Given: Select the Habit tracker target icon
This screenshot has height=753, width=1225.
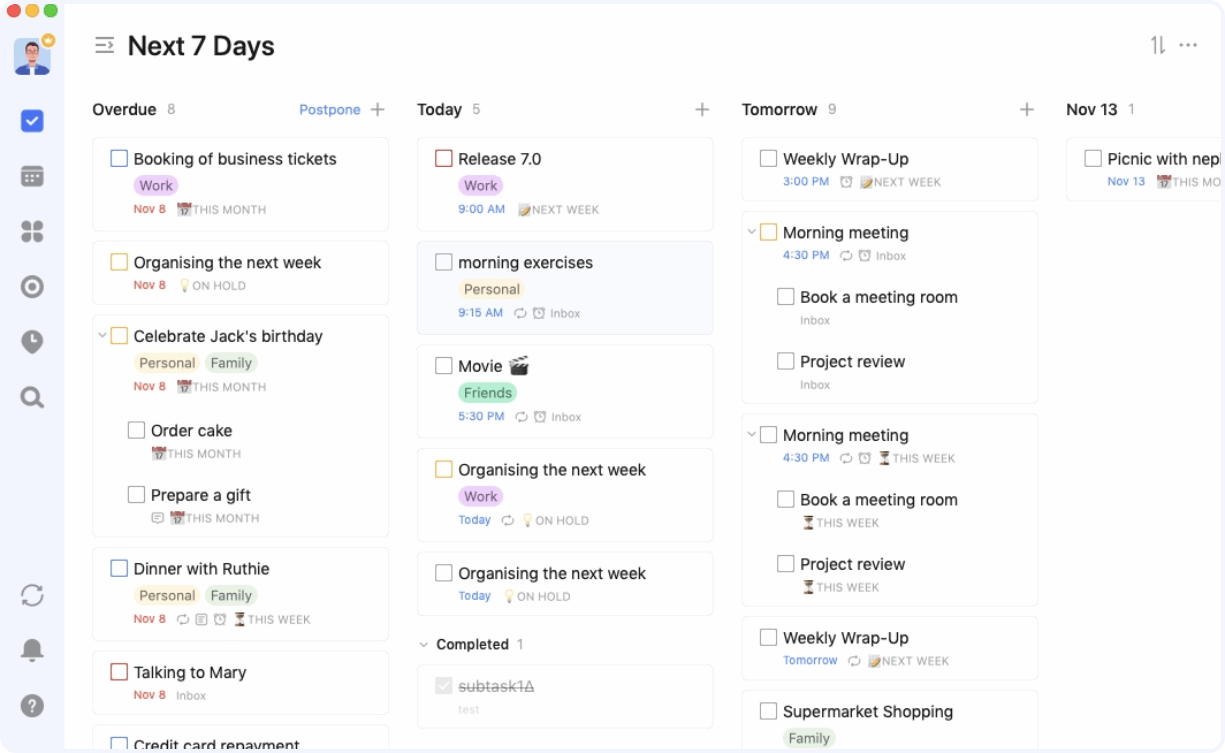Looking at the screenshot, I should tap(31, 286).
